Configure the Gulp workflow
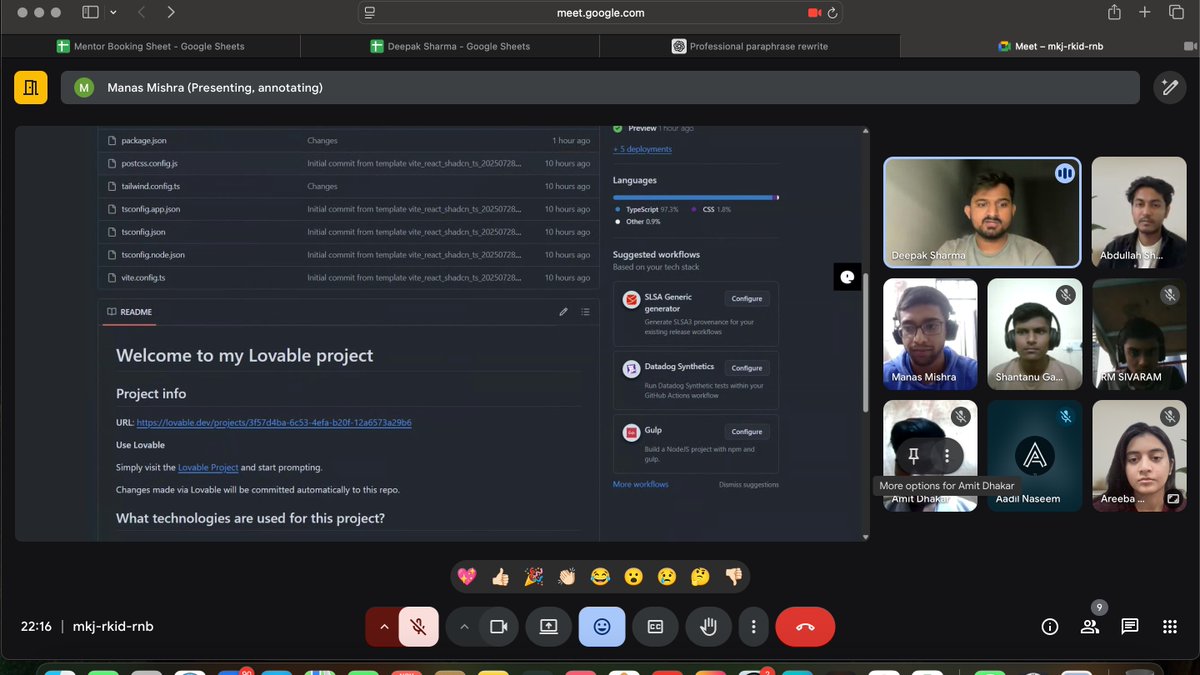The height and width of the screenshot is (675, 1200). pos(747,432)
